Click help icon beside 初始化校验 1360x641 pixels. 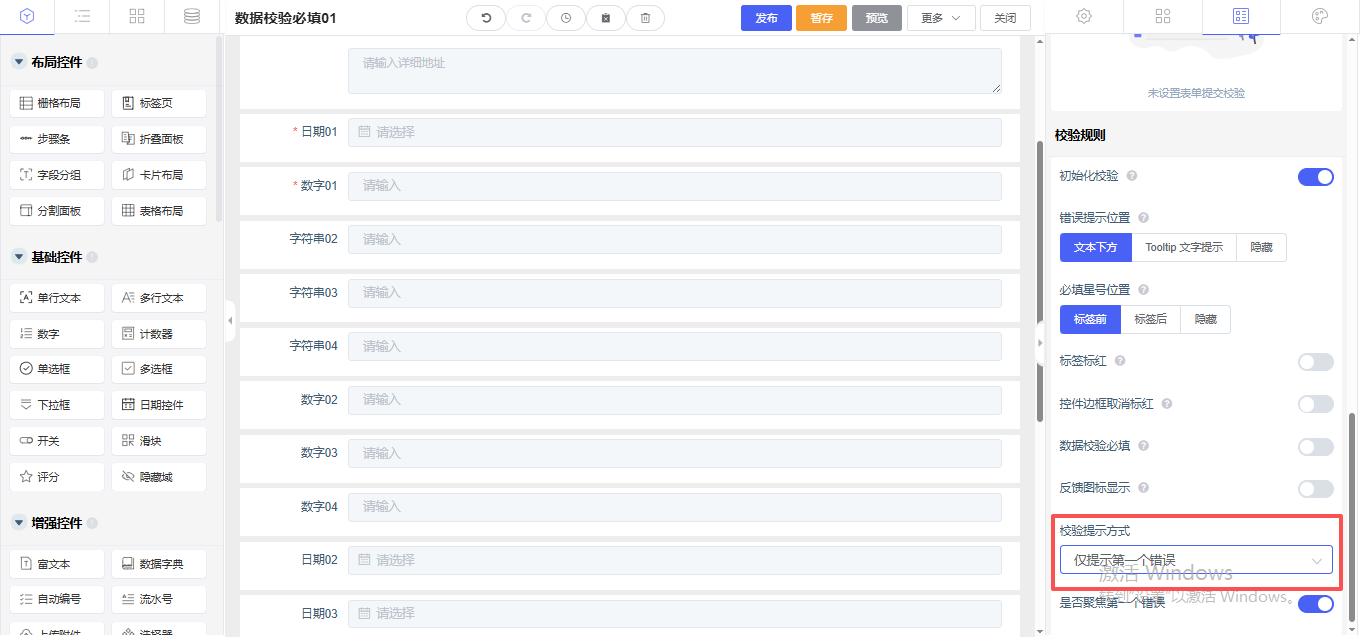1132,176
